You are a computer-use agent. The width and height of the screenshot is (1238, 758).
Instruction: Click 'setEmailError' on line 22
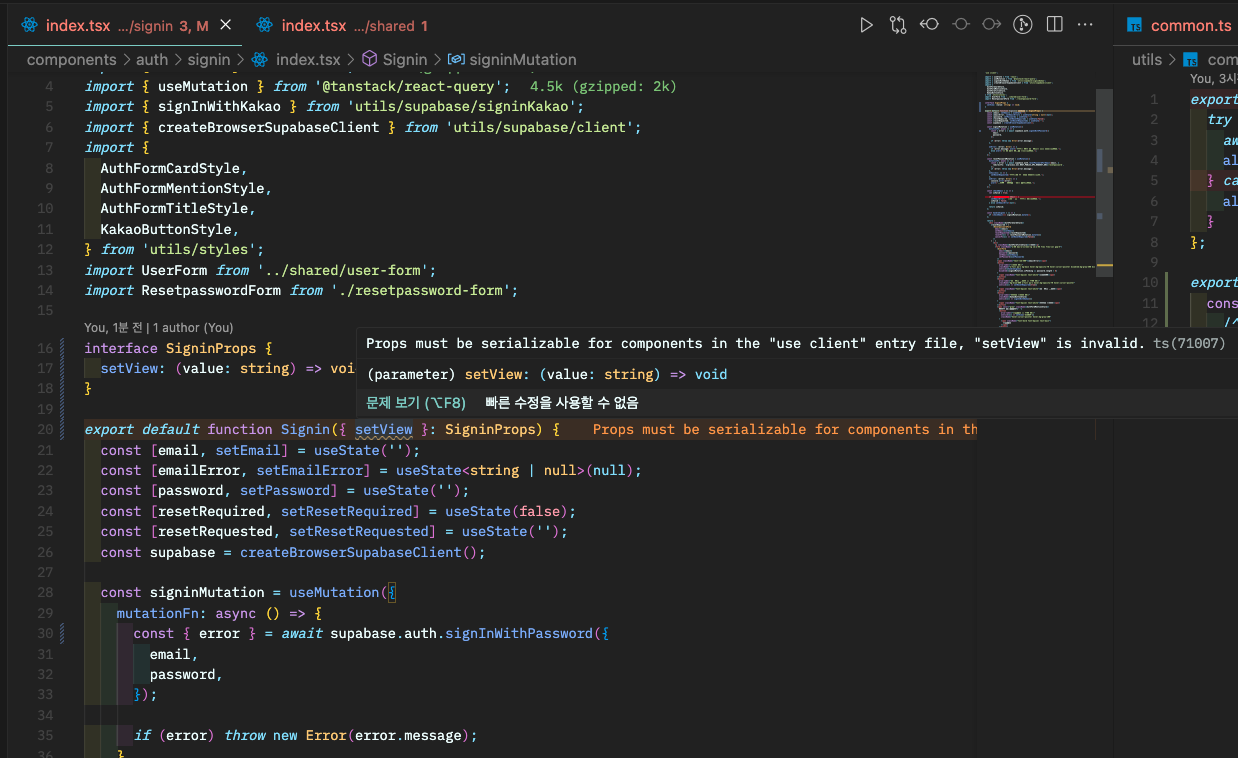coord(310,470)
